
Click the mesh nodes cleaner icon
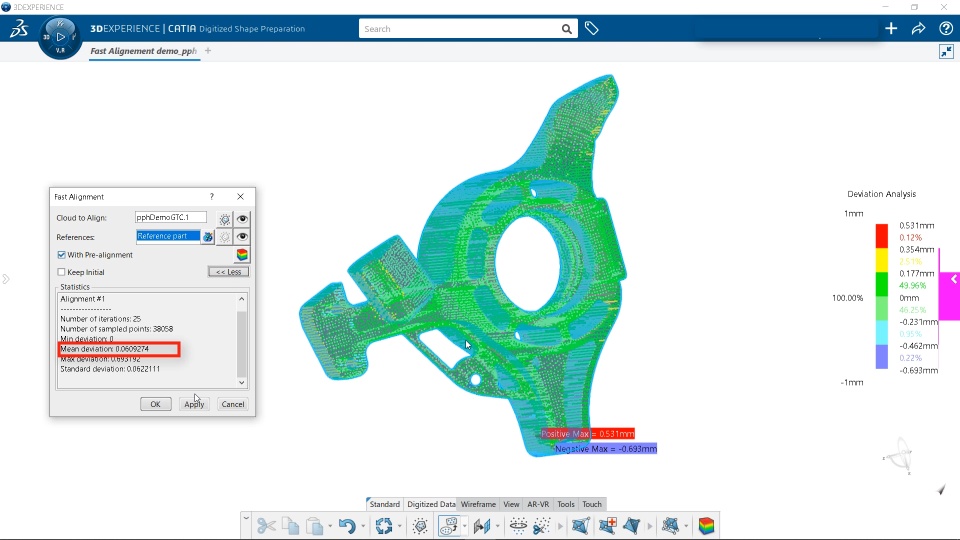670,525
